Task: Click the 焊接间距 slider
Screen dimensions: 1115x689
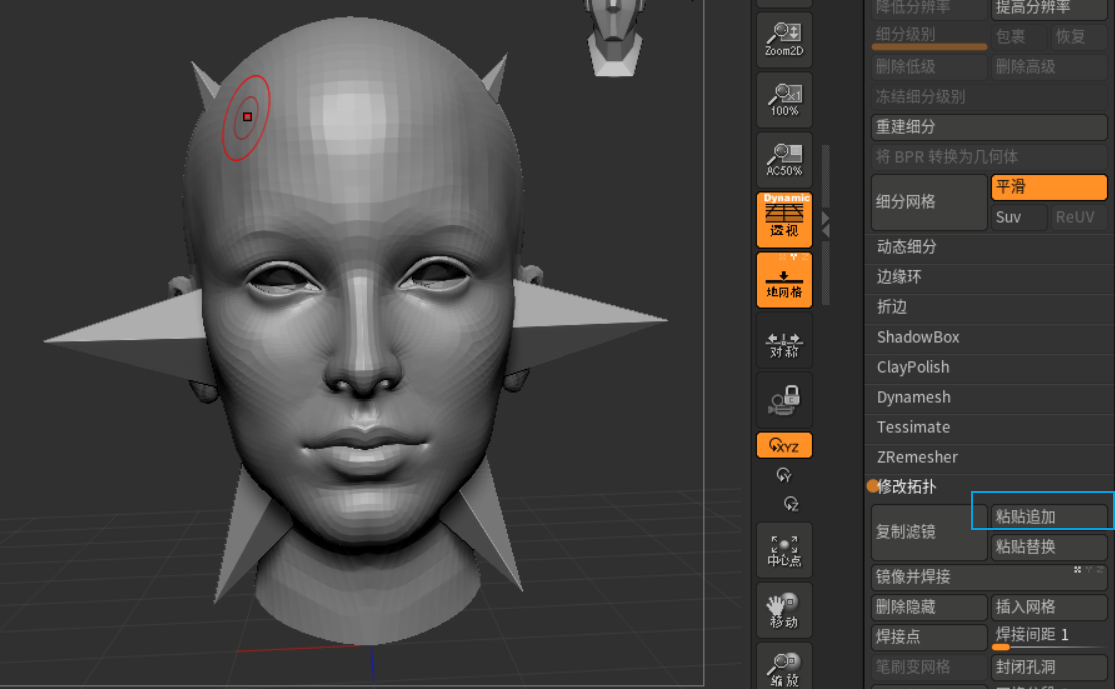Action: click(x=1048, y=637)
